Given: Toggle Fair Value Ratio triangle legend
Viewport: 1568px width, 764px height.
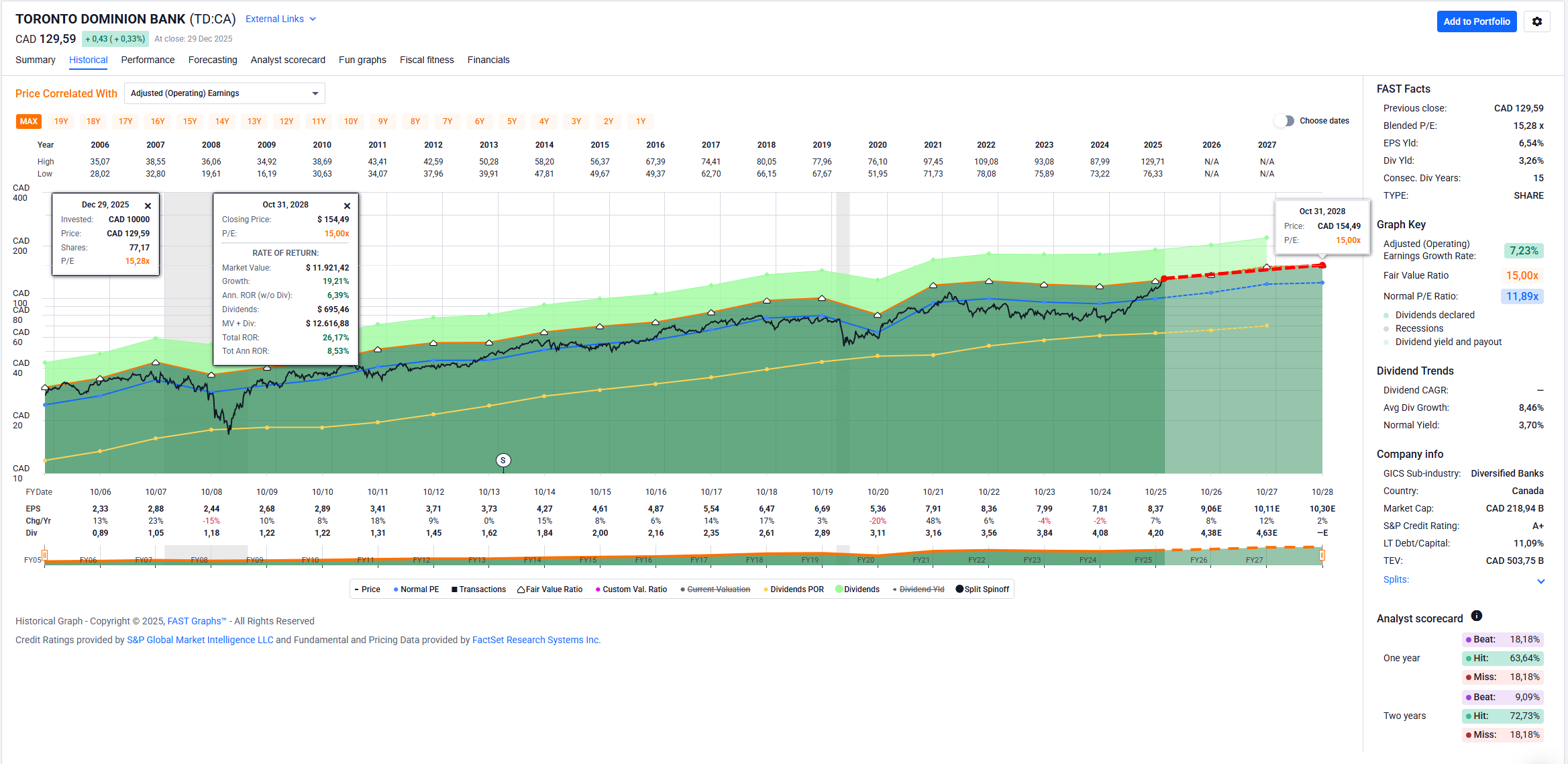Looking at the screenshot, I should (521, 589).
